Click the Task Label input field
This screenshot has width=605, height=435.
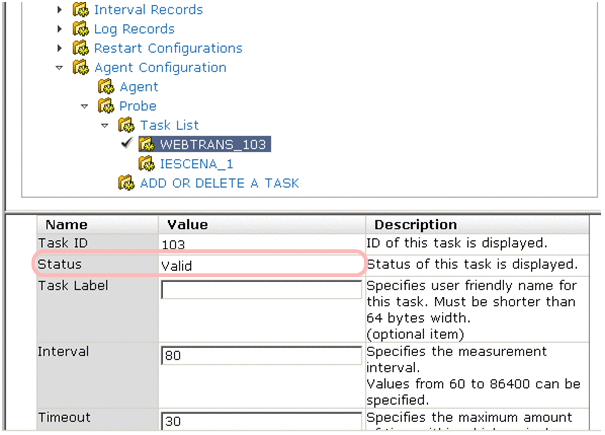[261, 290]
